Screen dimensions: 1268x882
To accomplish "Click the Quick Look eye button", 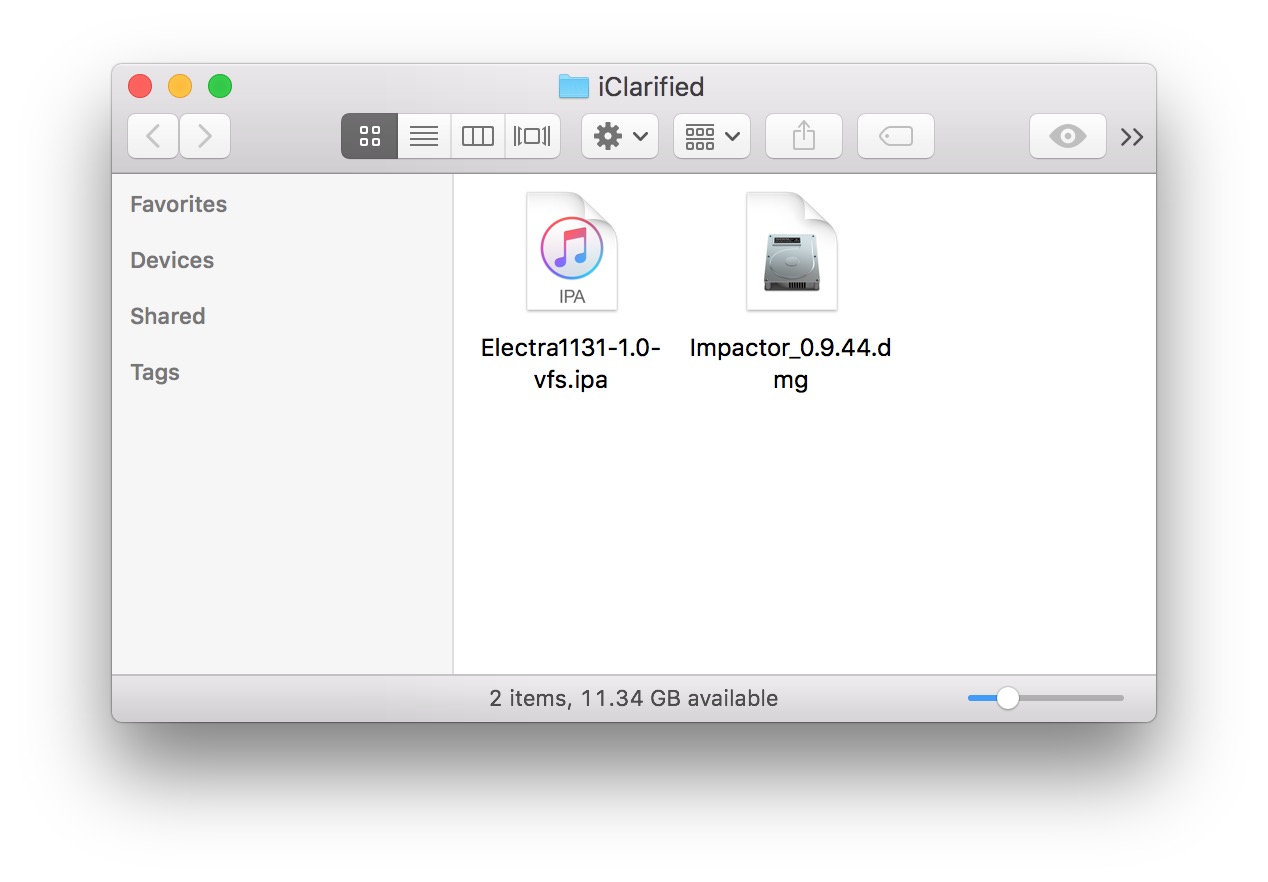I will pos(1067,136).
